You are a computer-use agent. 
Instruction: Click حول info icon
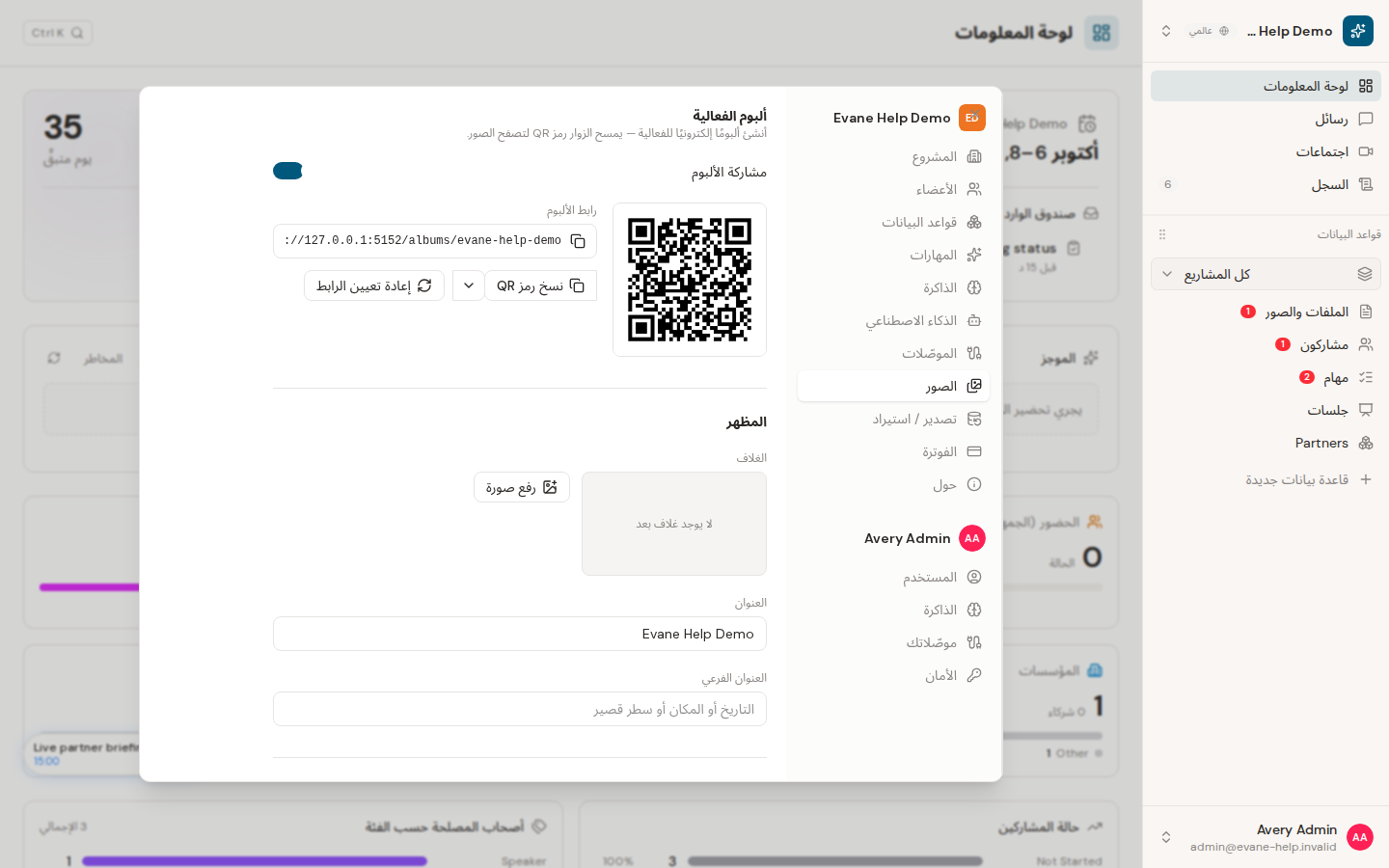coord(974,484)
